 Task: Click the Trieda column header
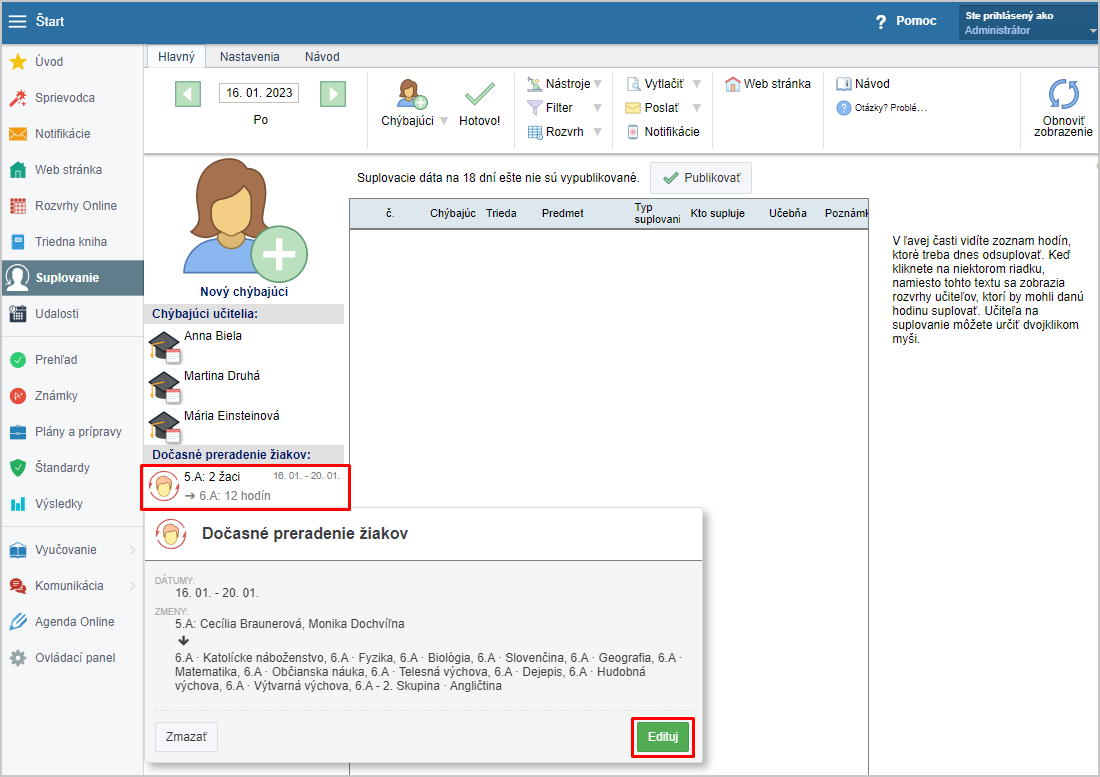pos(501,213)
